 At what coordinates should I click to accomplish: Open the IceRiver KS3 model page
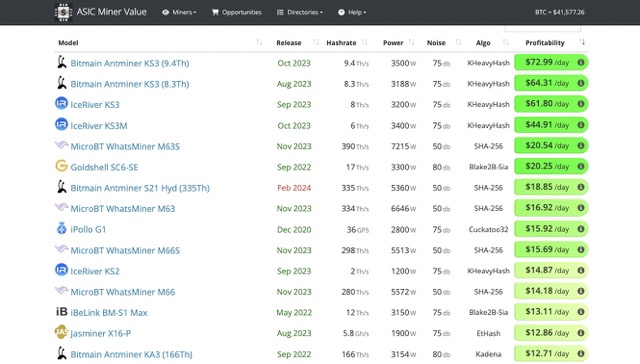(95, 105)
